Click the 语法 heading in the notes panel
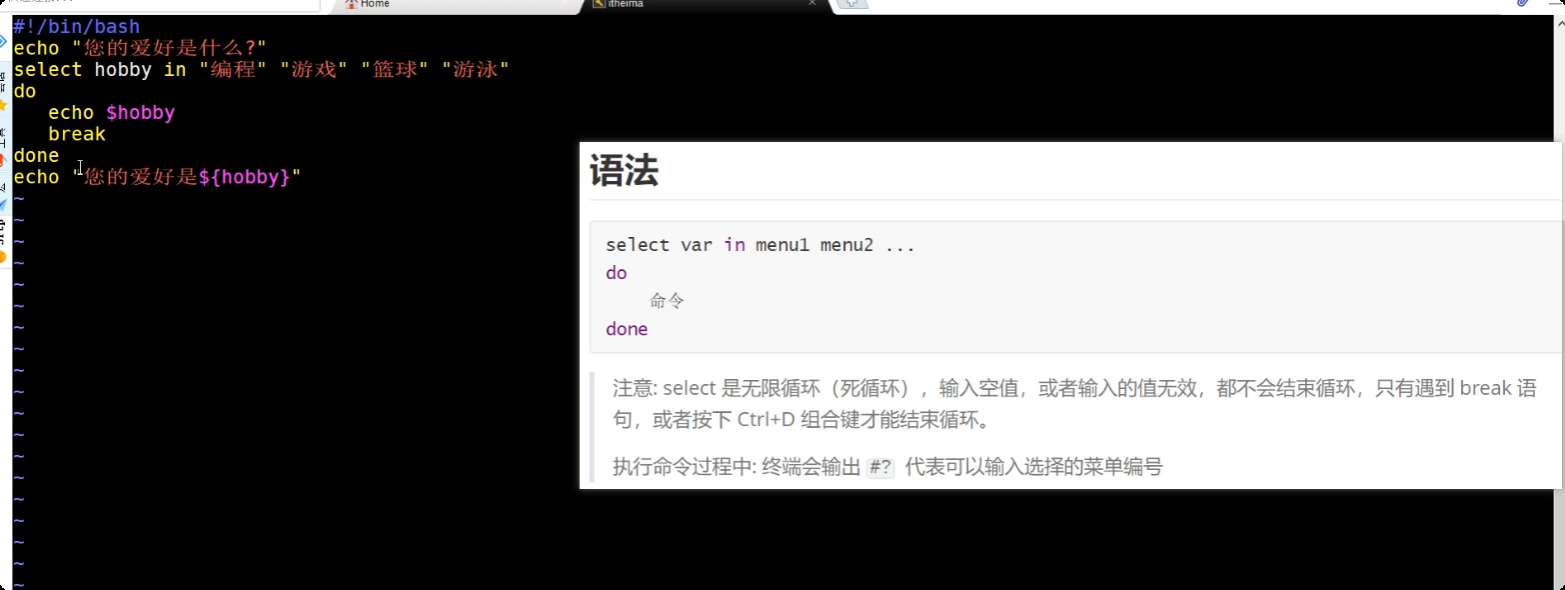This screenshot has width=1565, height=590. click(x=624, y=171)
